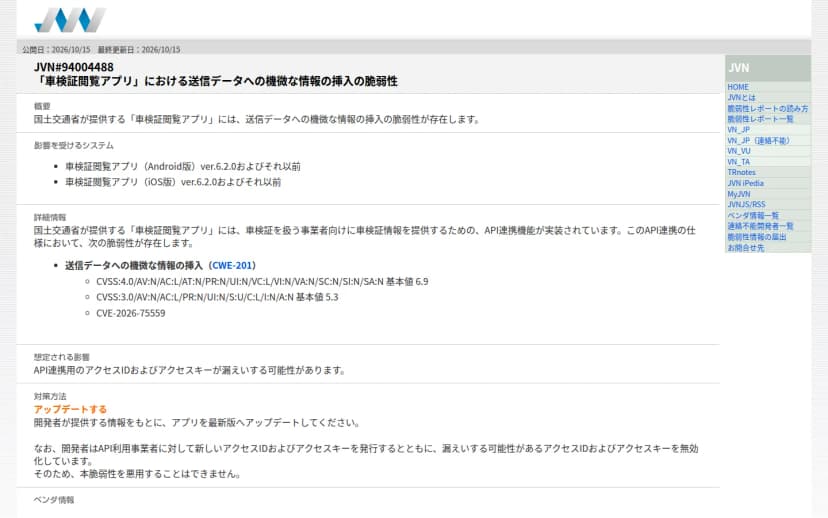Click the advisory title about 車検証閲覧アプリ
The width and height of the screenshot is (828, 518).
[216, 81]
